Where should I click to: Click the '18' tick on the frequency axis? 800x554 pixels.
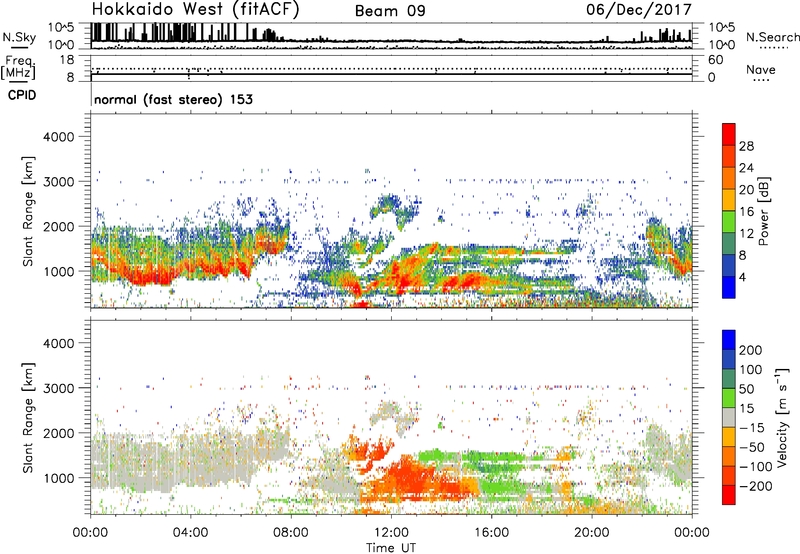tap(67, 60)
